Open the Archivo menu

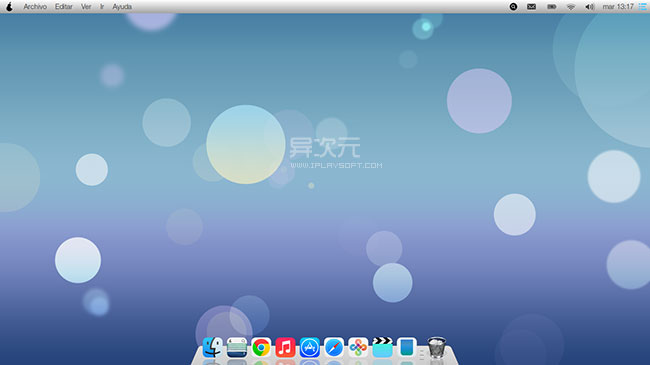click(x=35, y=7)
